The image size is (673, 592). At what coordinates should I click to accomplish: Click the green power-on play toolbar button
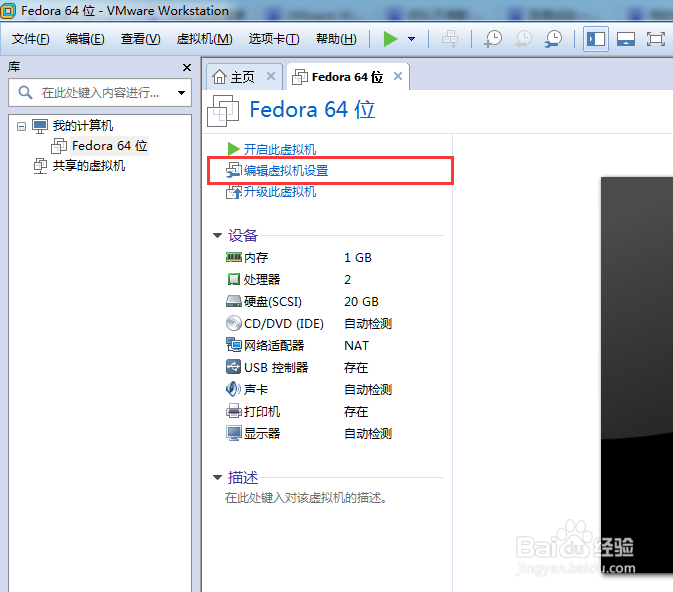click(x=390, y=39)
